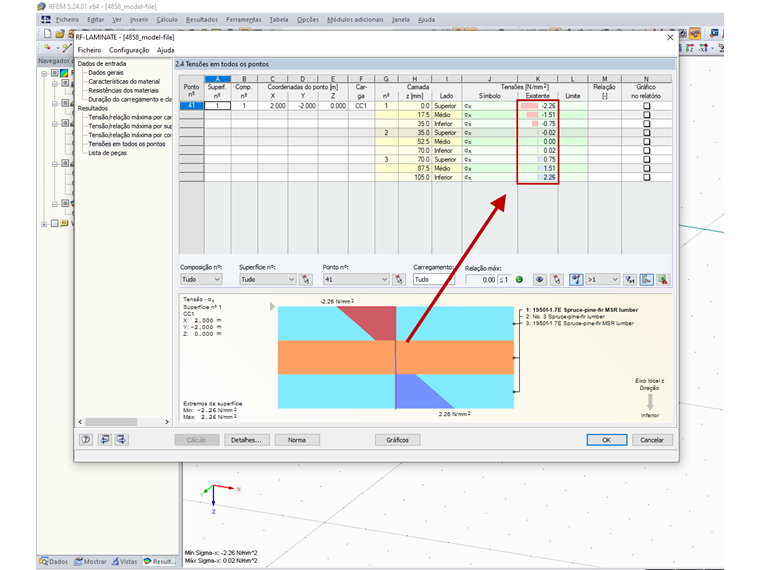760x570 pixels.
Task: Check report graphic box for 52.5 Médio row
Action: [647, 142]
